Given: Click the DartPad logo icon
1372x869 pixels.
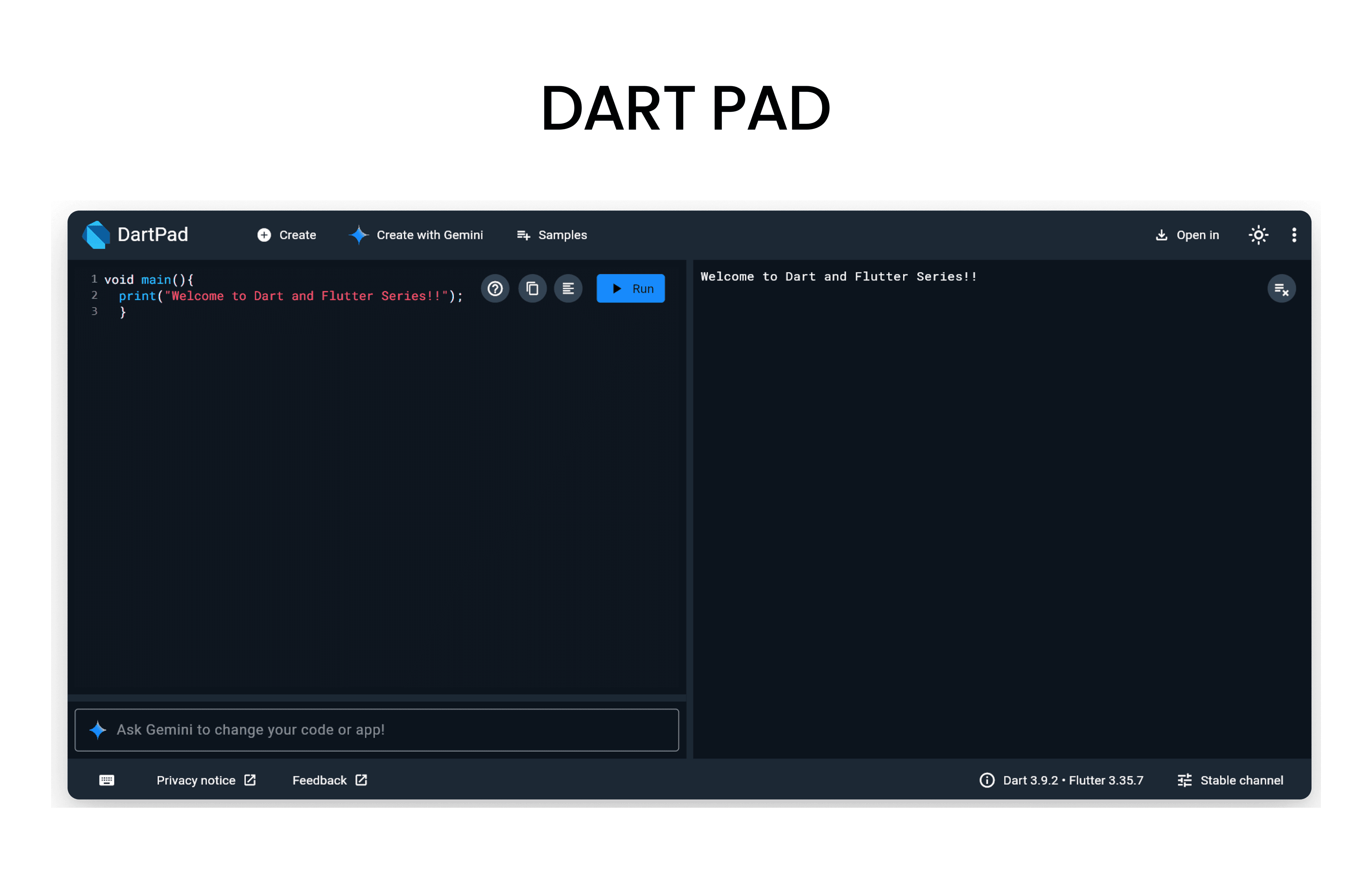Looking at the screenshot, I should pyautogui.click(x=96, y=234).
